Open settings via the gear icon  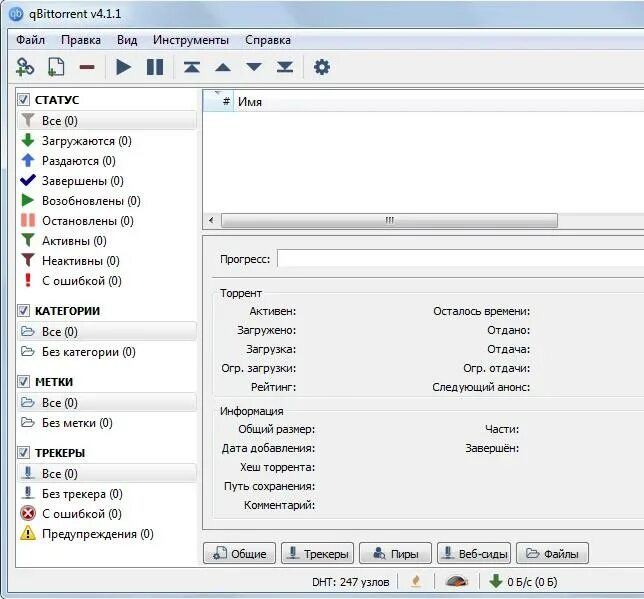coord(322,67)
